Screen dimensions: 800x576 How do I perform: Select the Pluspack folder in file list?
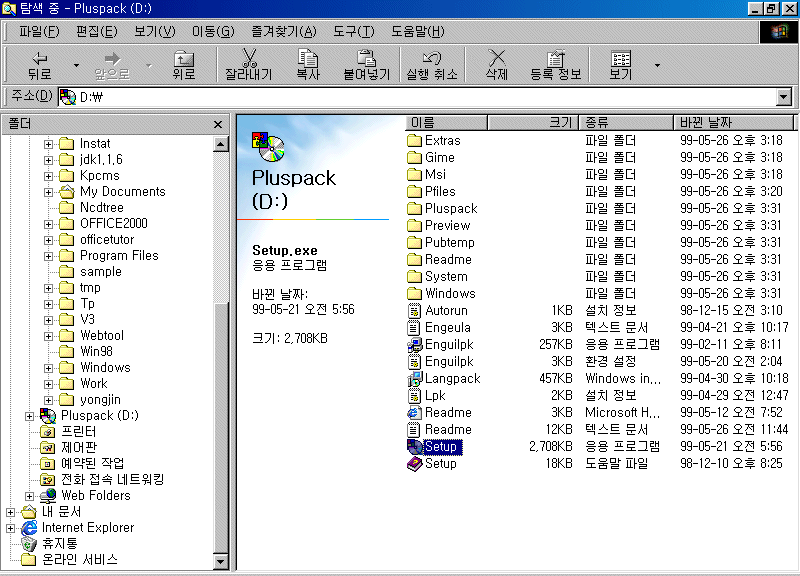tap(443, 208)
